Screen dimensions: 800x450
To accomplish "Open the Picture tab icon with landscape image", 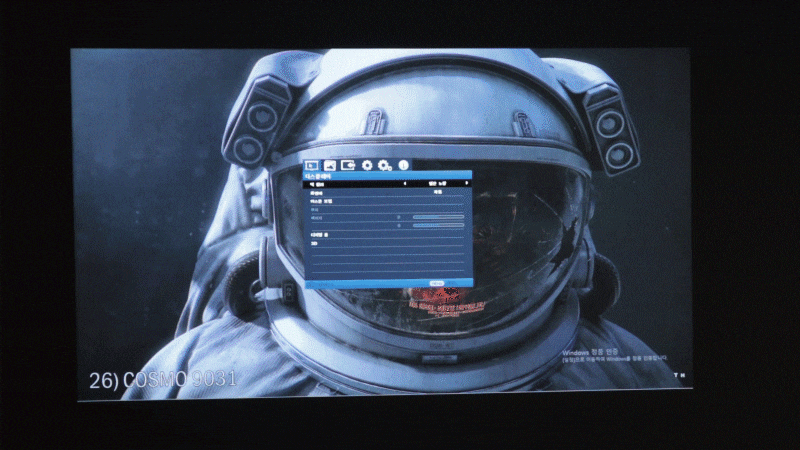I will coord(330,165).
